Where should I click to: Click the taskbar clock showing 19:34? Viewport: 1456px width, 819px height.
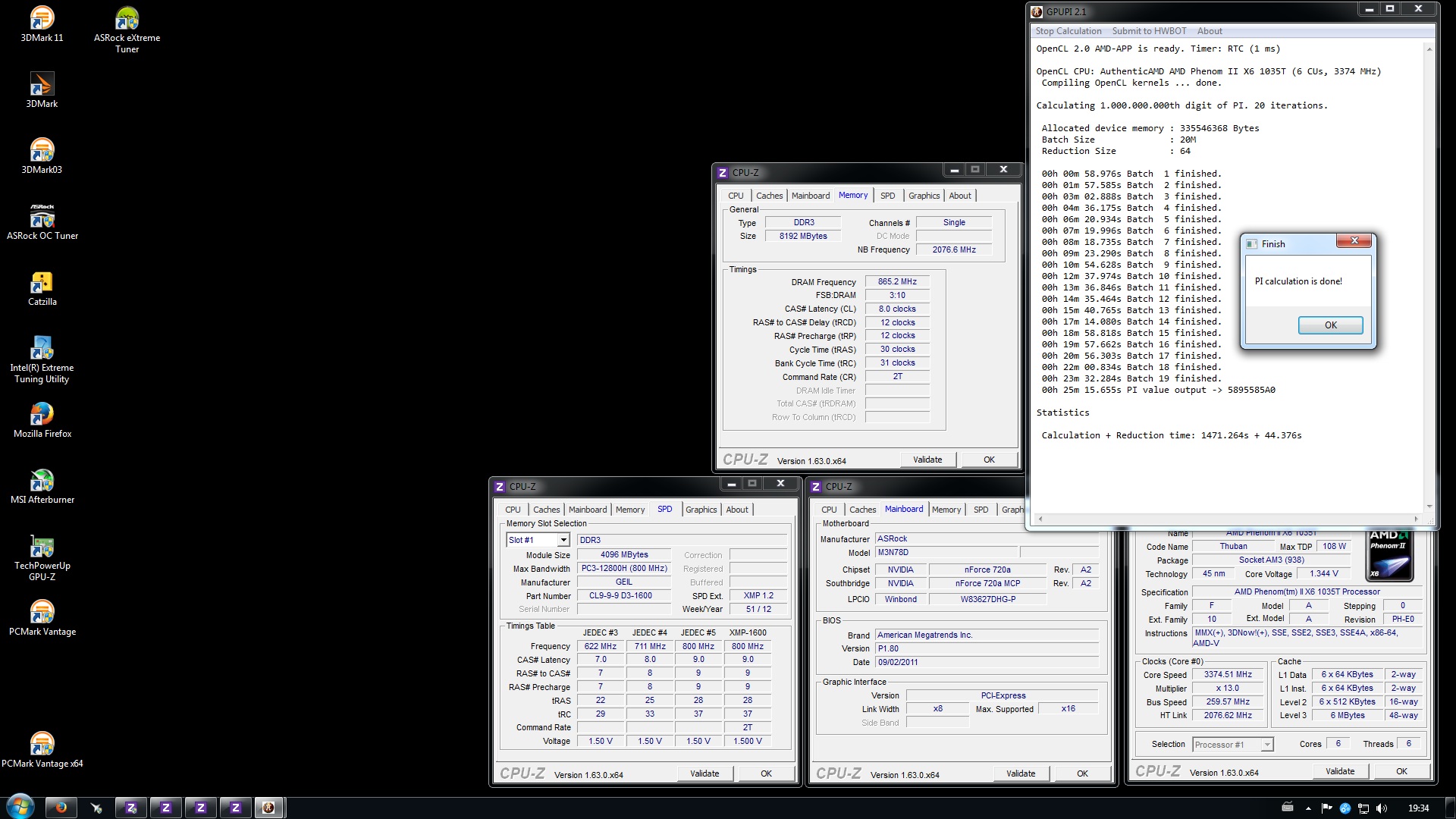click(1418, 808)
